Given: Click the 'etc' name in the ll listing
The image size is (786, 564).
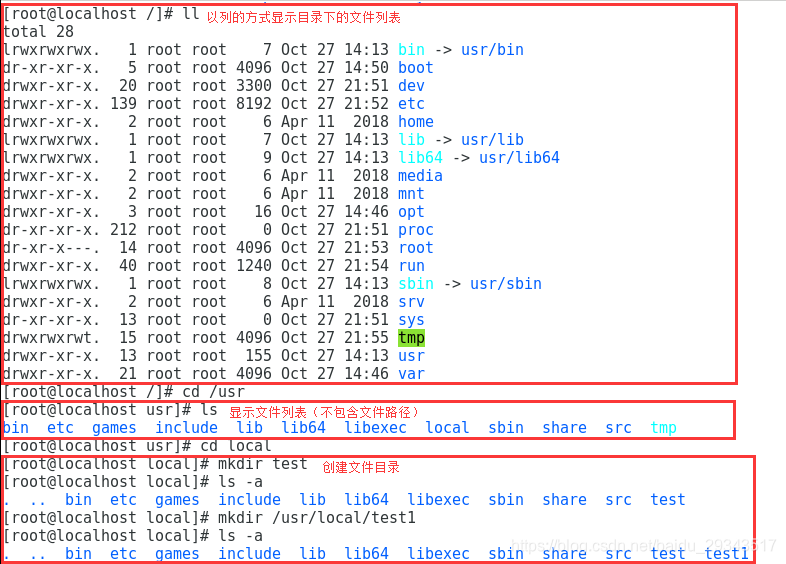Looking at the screenshot, I should (x=411, y=104).
